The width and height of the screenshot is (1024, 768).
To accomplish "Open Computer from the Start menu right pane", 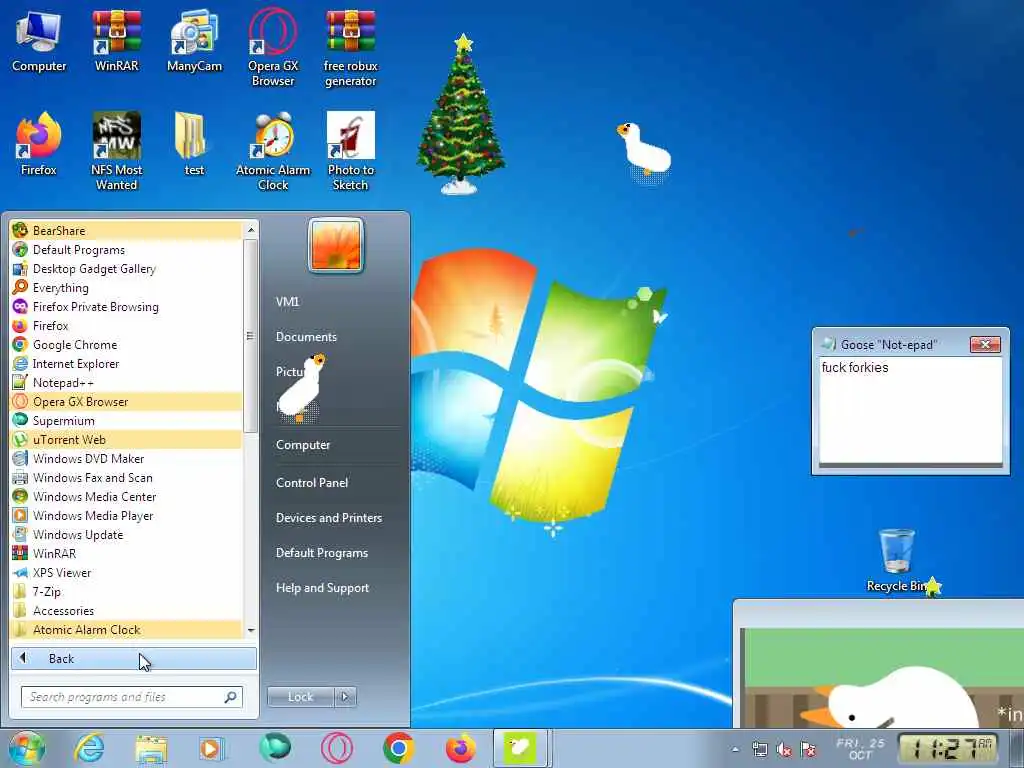I will point(302,445).
